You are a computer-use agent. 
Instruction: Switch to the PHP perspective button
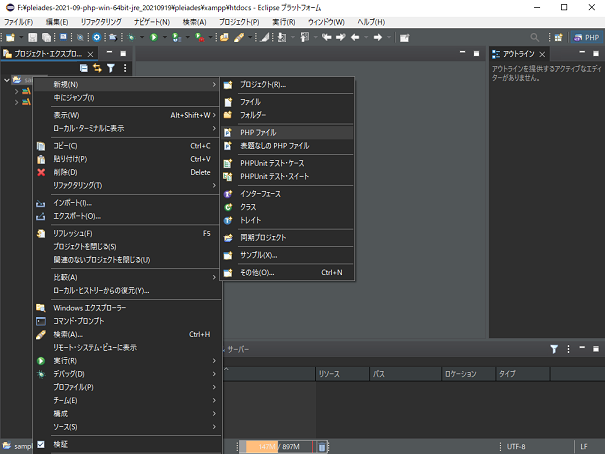[587, 37]
